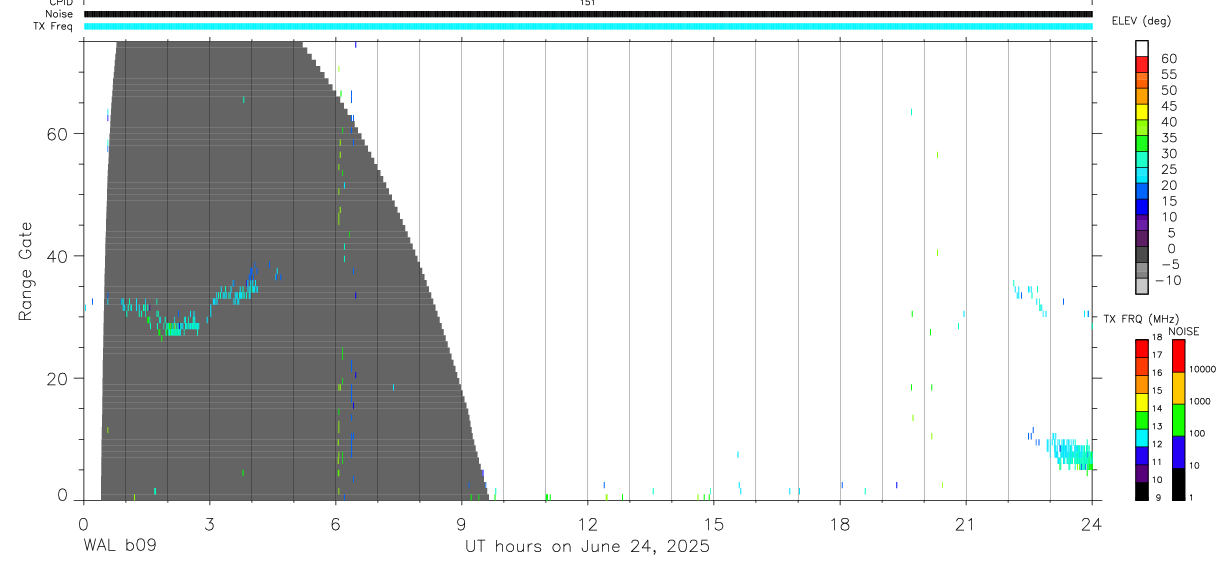Click the yellow swatch in the ELEV colorbar

point(1142,111)
